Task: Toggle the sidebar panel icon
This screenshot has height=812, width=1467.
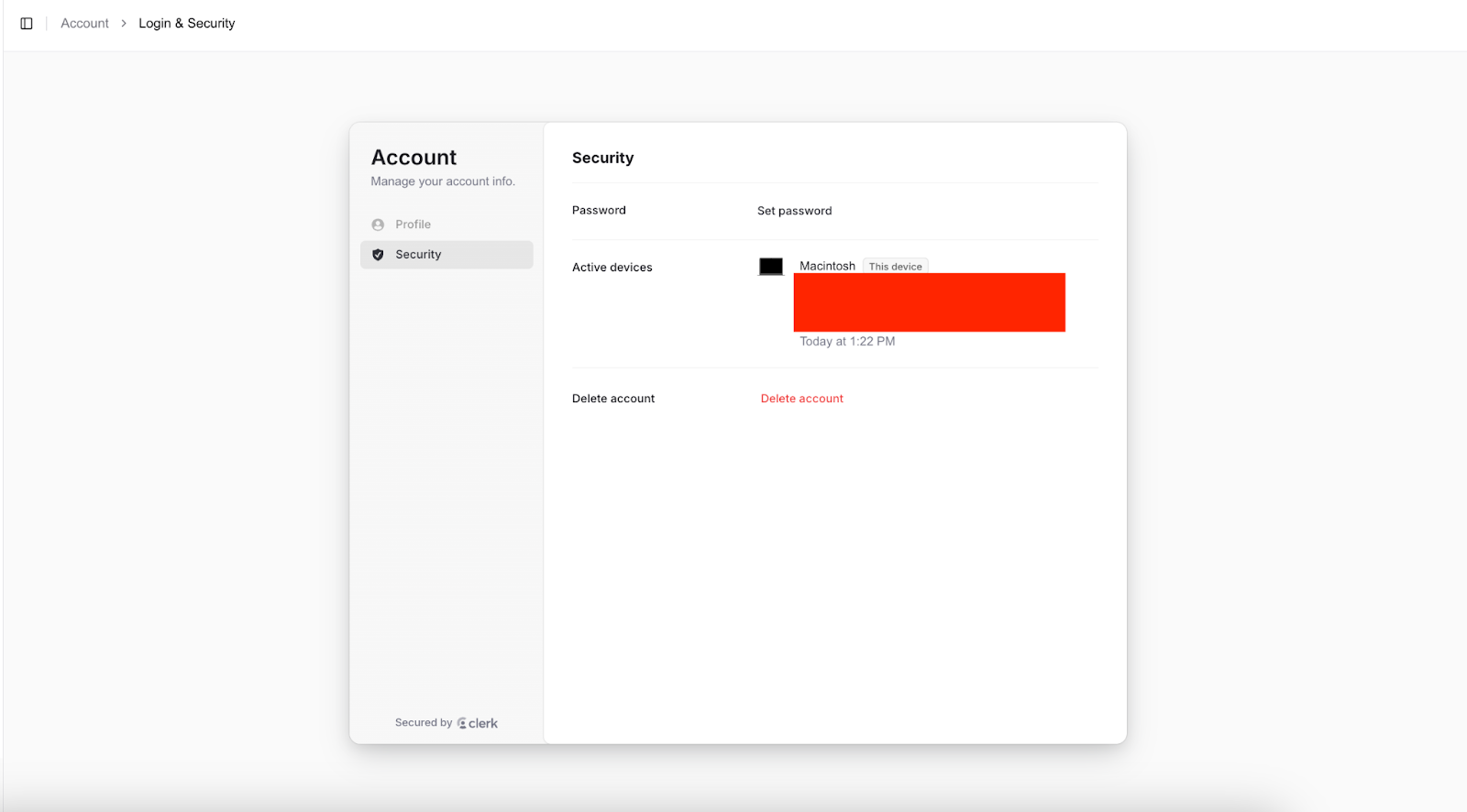Action: click(27, 24)
